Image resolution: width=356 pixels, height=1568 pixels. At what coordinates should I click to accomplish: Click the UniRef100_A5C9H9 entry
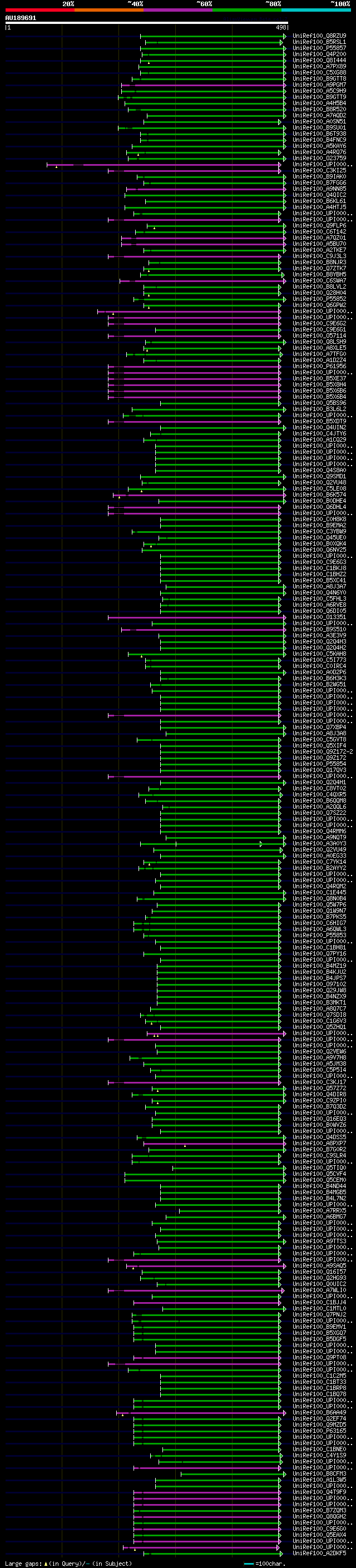tap(319, 91)
